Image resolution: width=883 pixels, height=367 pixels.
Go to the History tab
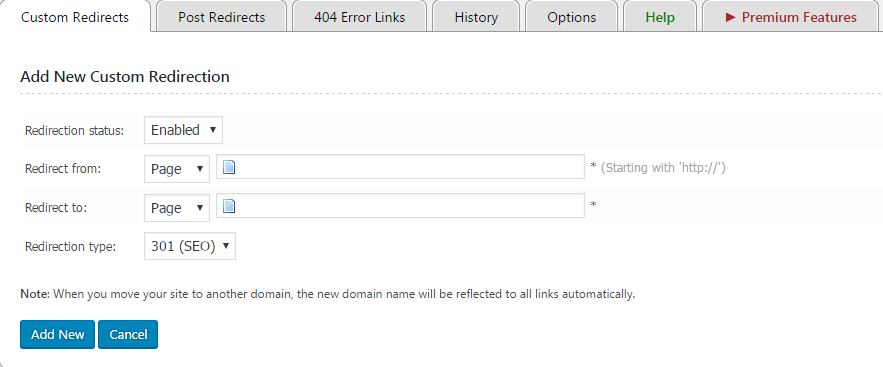pyautogui.click(x=476, y=17)
